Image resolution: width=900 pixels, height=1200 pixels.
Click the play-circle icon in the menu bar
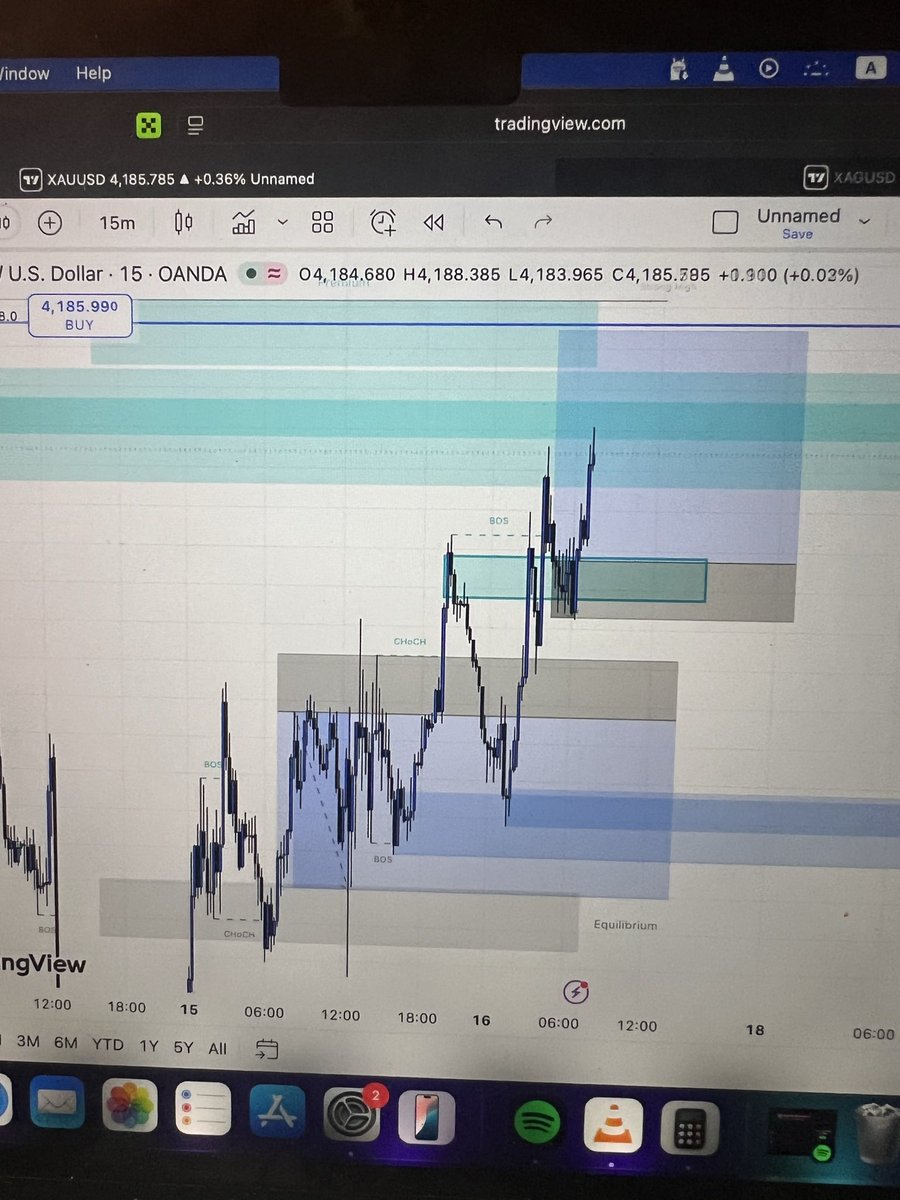(769, 69)
